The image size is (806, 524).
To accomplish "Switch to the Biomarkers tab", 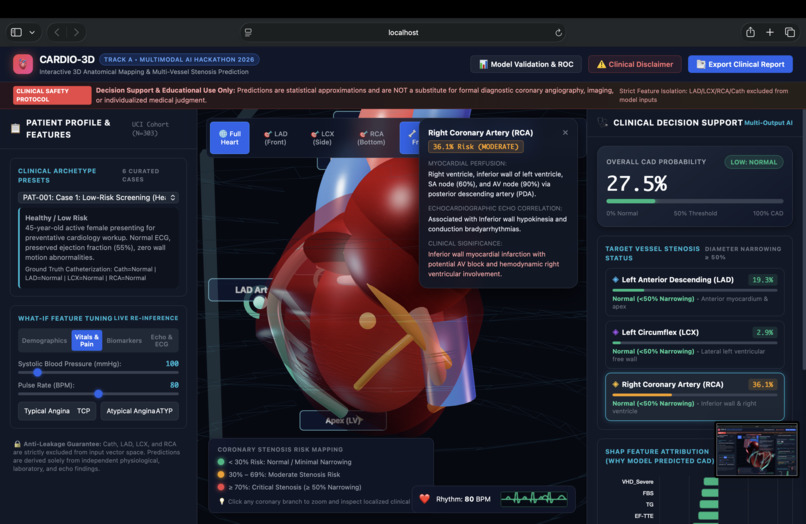I will [124, 340].
